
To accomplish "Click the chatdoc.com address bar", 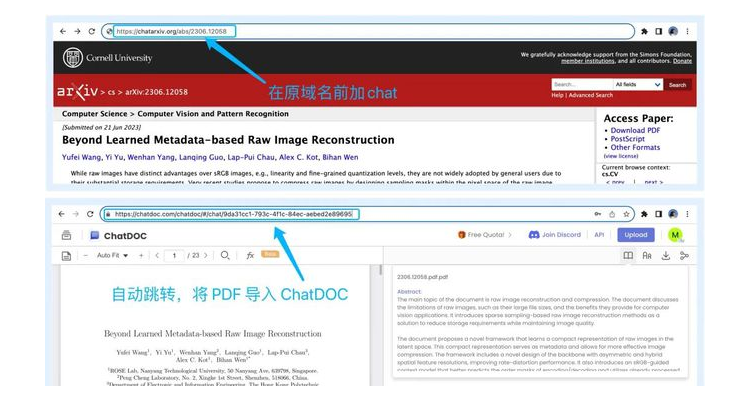I will point(367,214).
